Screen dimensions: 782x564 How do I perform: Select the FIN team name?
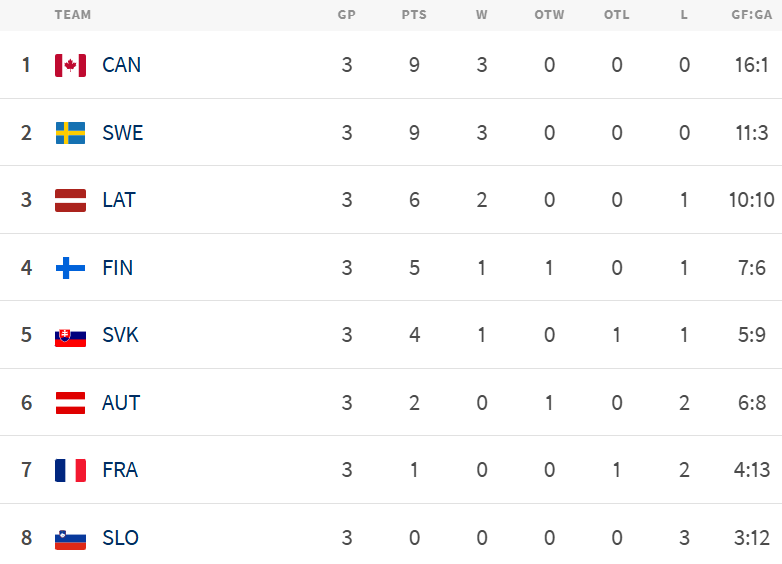(x=117, y=268)
